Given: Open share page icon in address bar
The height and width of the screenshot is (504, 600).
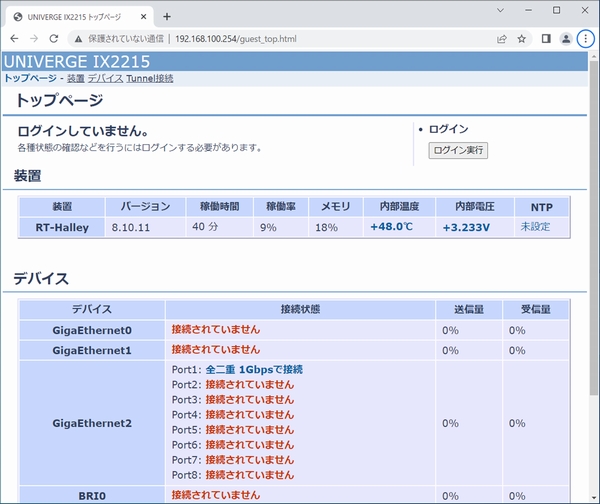Looking at the screenshot, I should (x=502, y=39).
